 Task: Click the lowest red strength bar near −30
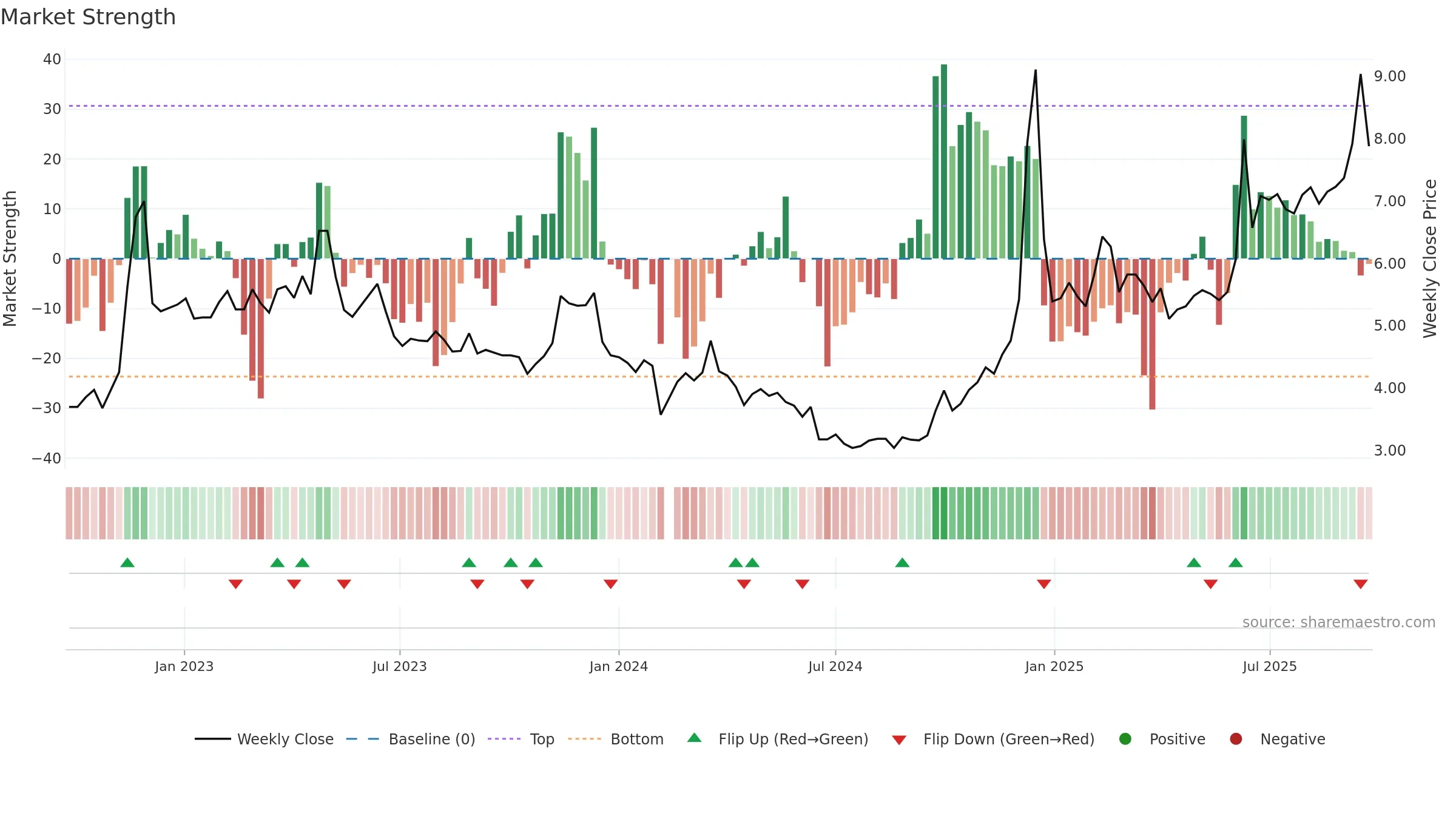(1152, 334)
